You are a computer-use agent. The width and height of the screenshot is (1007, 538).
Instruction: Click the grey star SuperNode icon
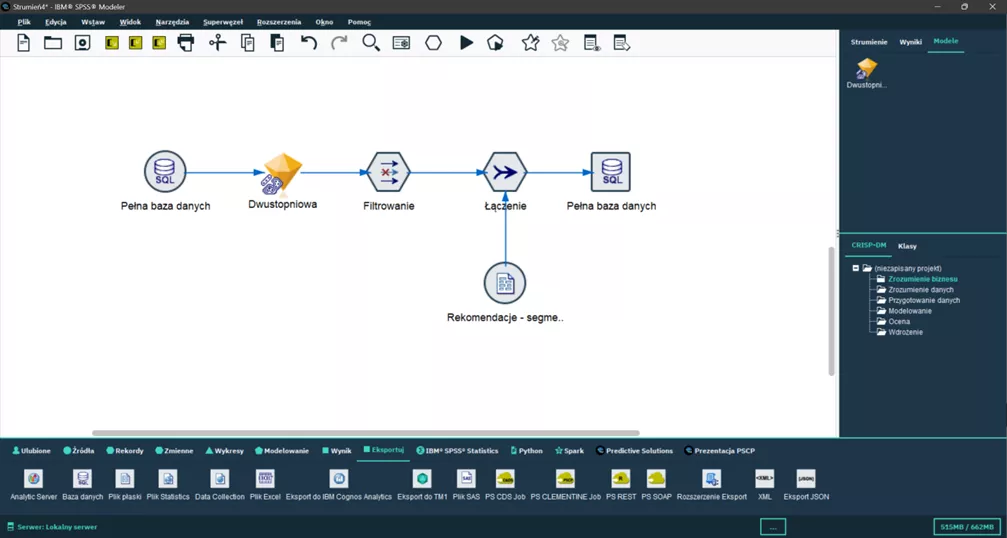point(560,43)
